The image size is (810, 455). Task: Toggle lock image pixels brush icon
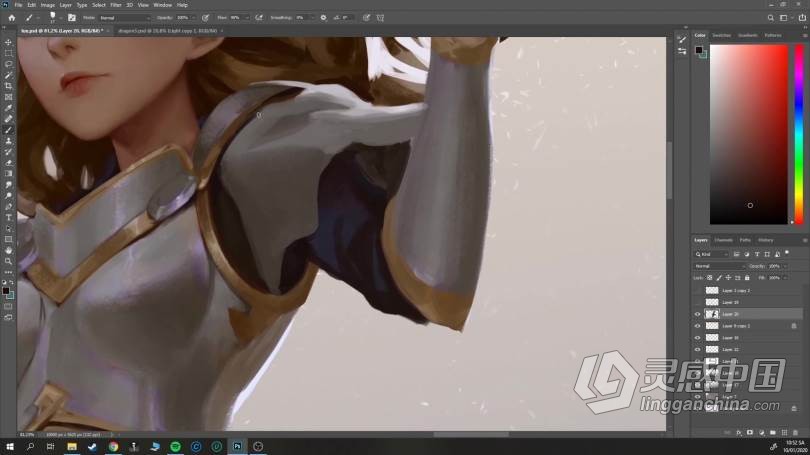[719, 278]
